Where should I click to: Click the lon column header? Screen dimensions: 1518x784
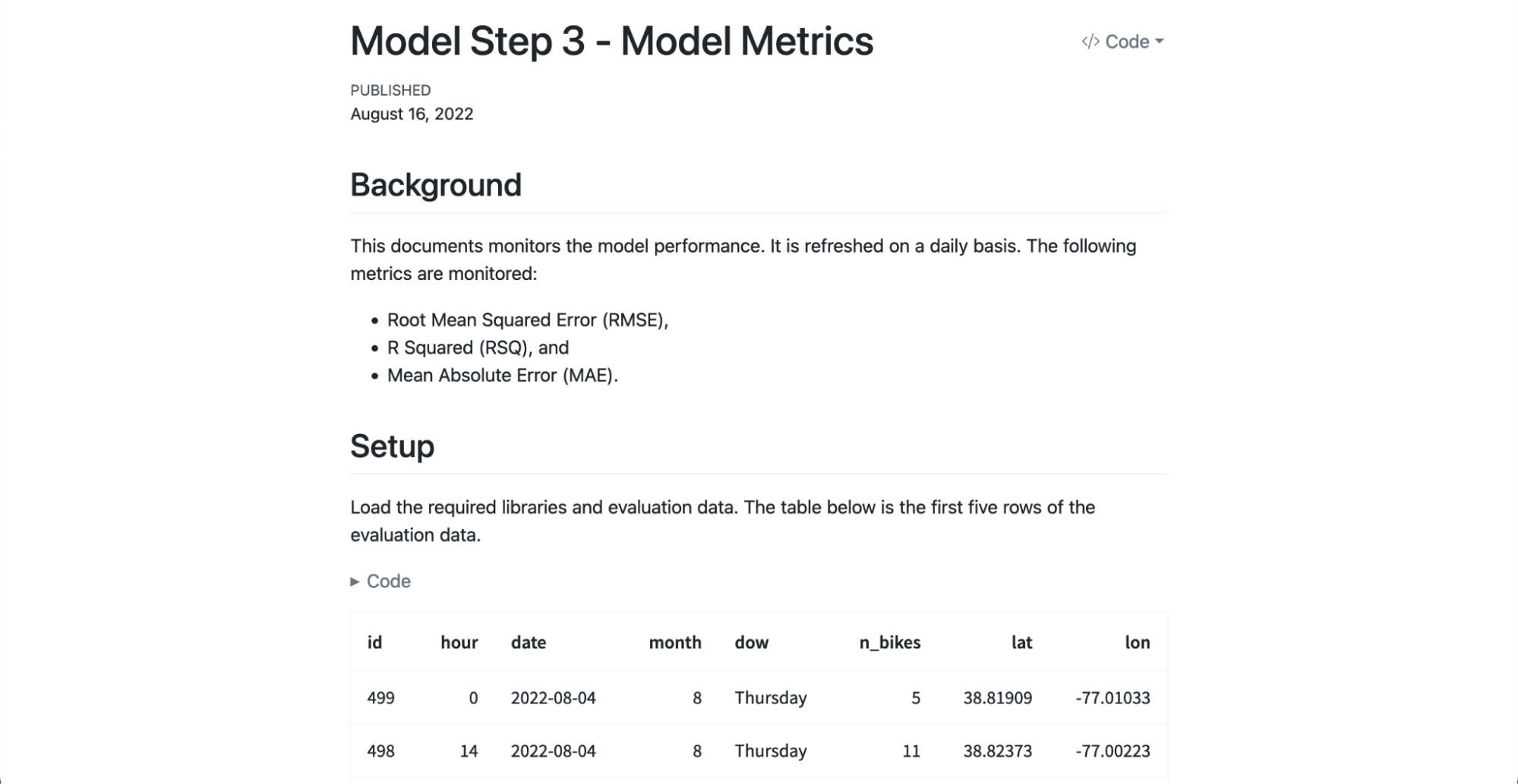pos(1137,642)
